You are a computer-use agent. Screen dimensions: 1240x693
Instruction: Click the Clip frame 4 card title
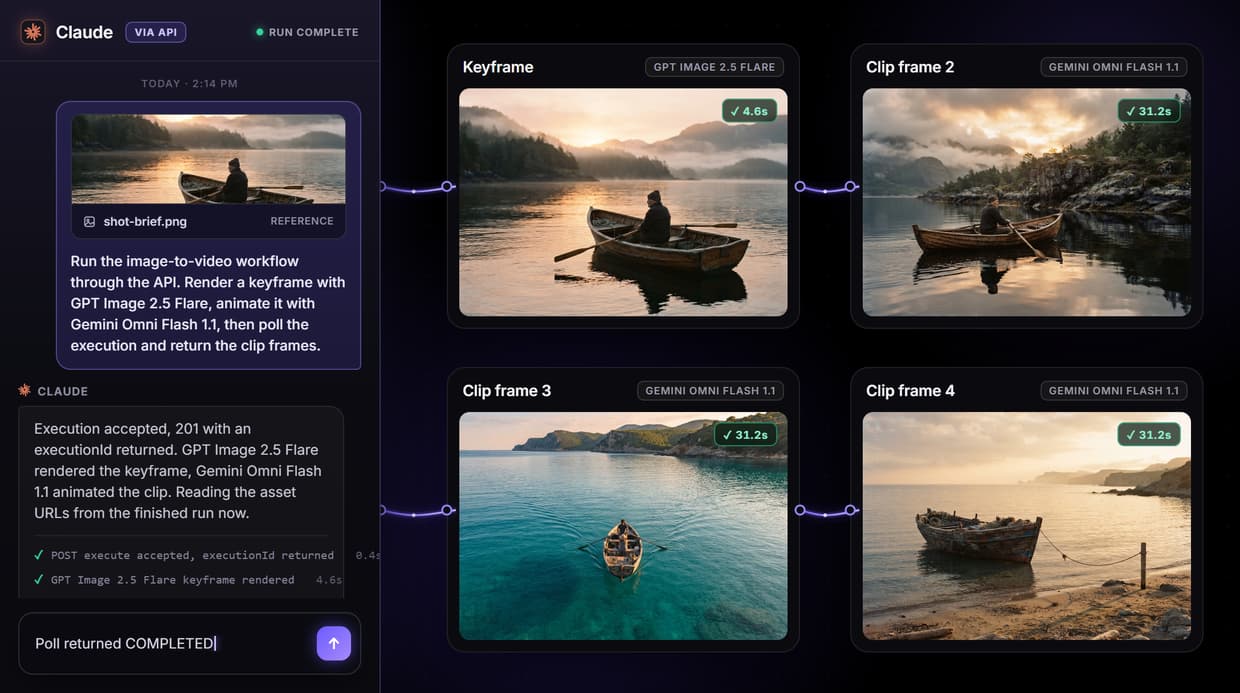[x=910, y=390]
